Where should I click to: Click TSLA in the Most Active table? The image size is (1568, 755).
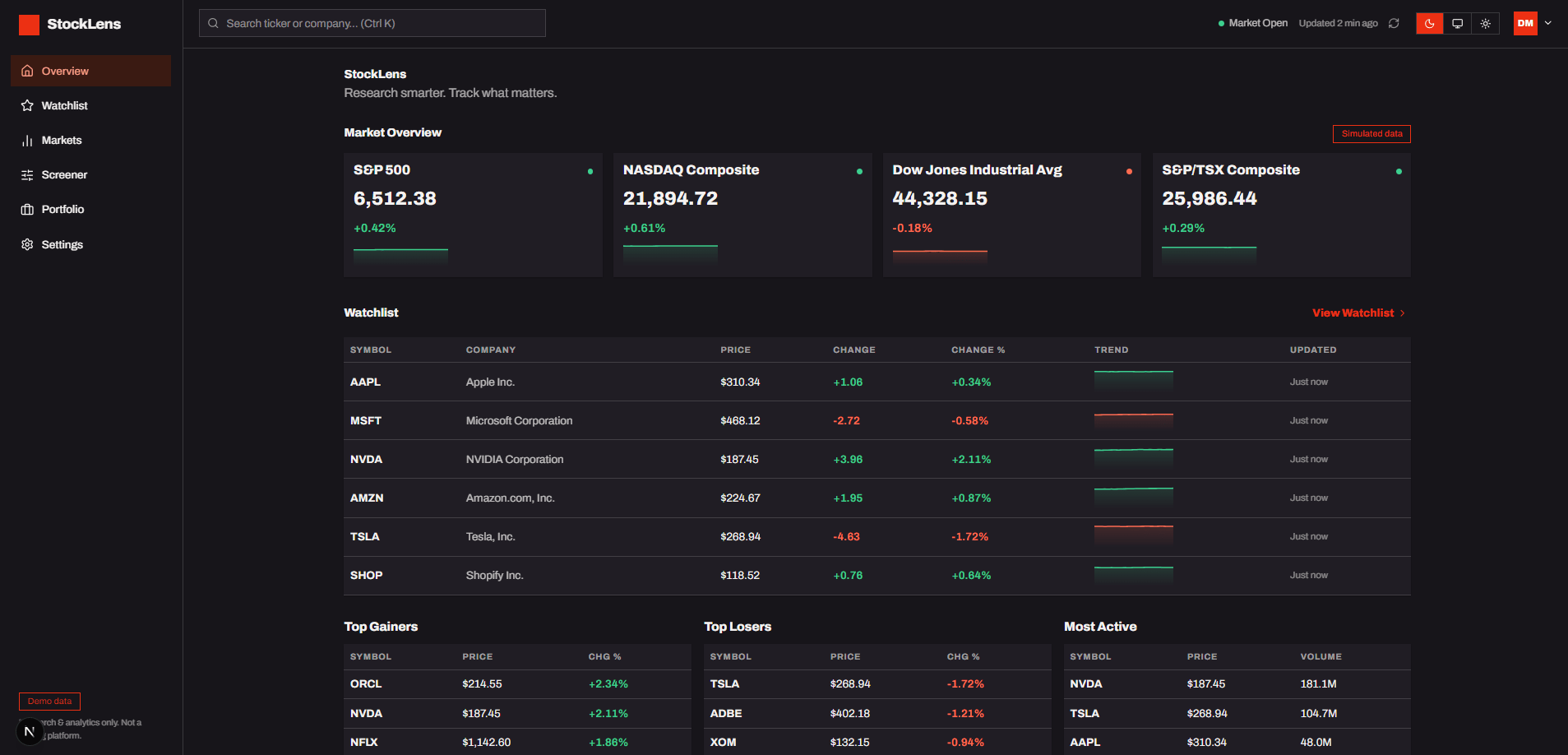[1085, 714]
